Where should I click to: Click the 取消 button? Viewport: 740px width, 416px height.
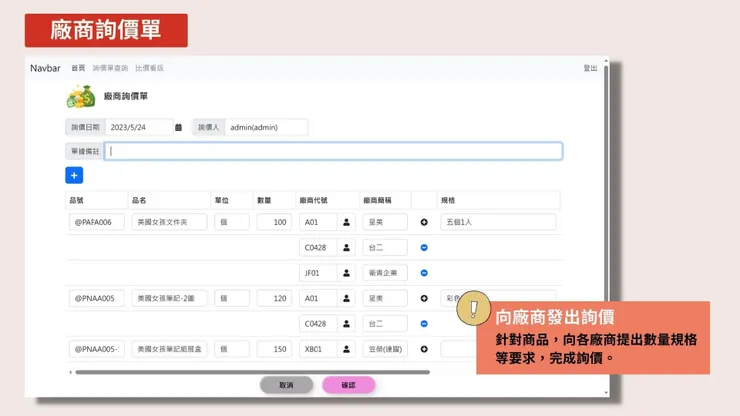[286, 385]
